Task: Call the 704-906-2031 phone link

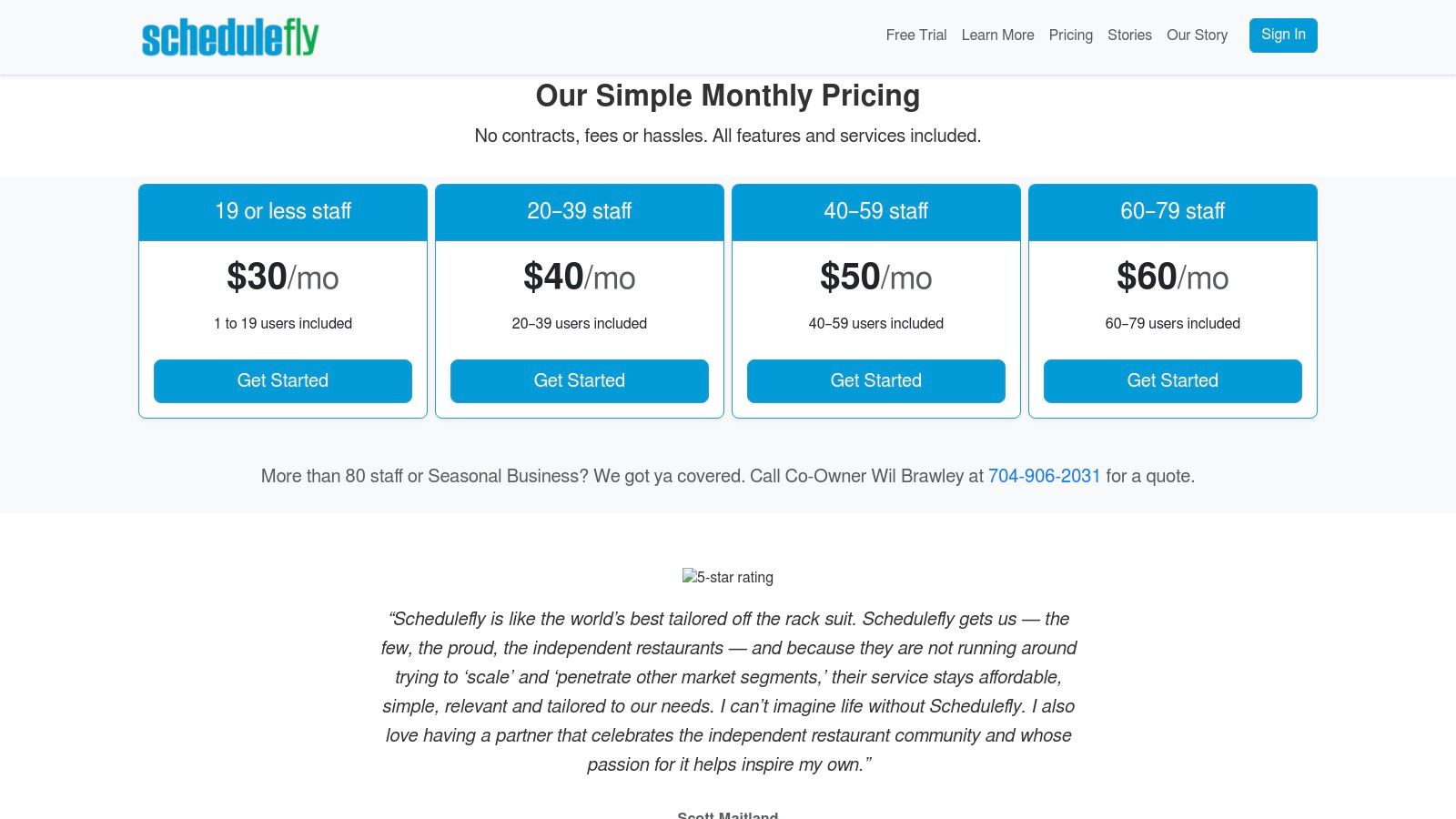Action: point(1044,476)
